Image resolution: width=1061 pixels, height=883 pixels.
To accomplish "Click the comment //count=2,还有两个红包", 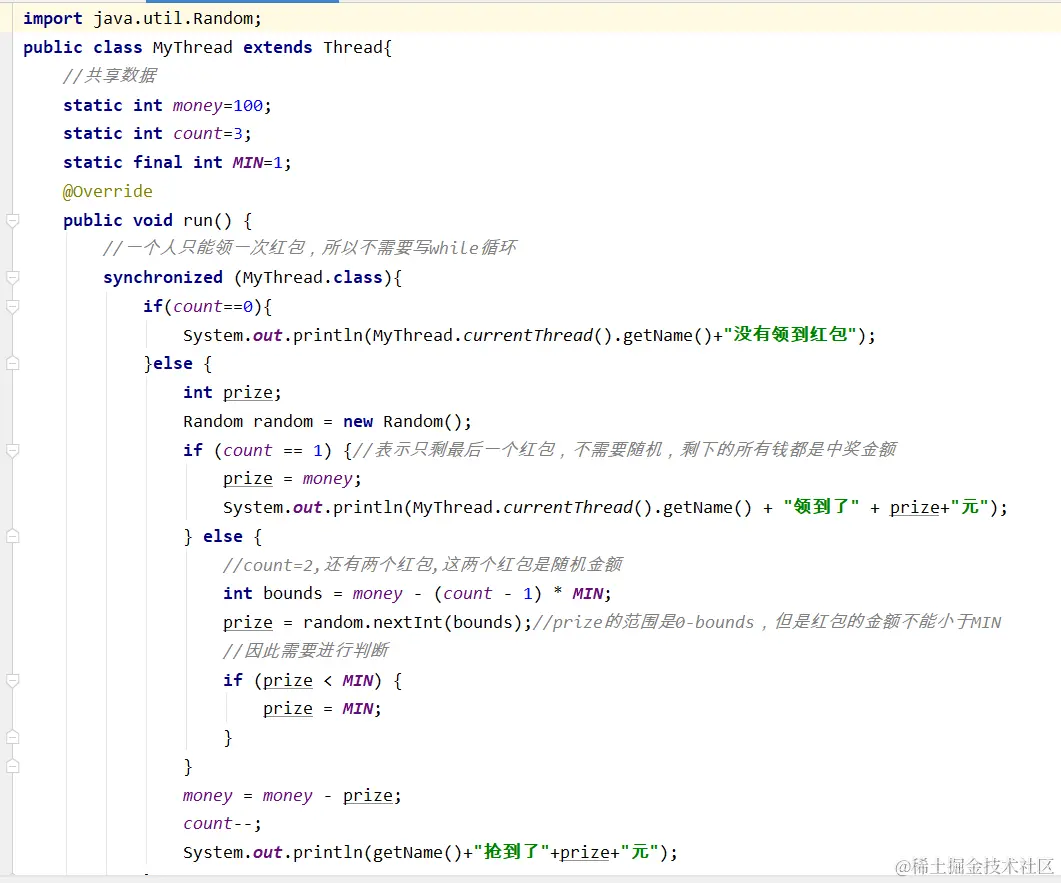I will (423, 565).
